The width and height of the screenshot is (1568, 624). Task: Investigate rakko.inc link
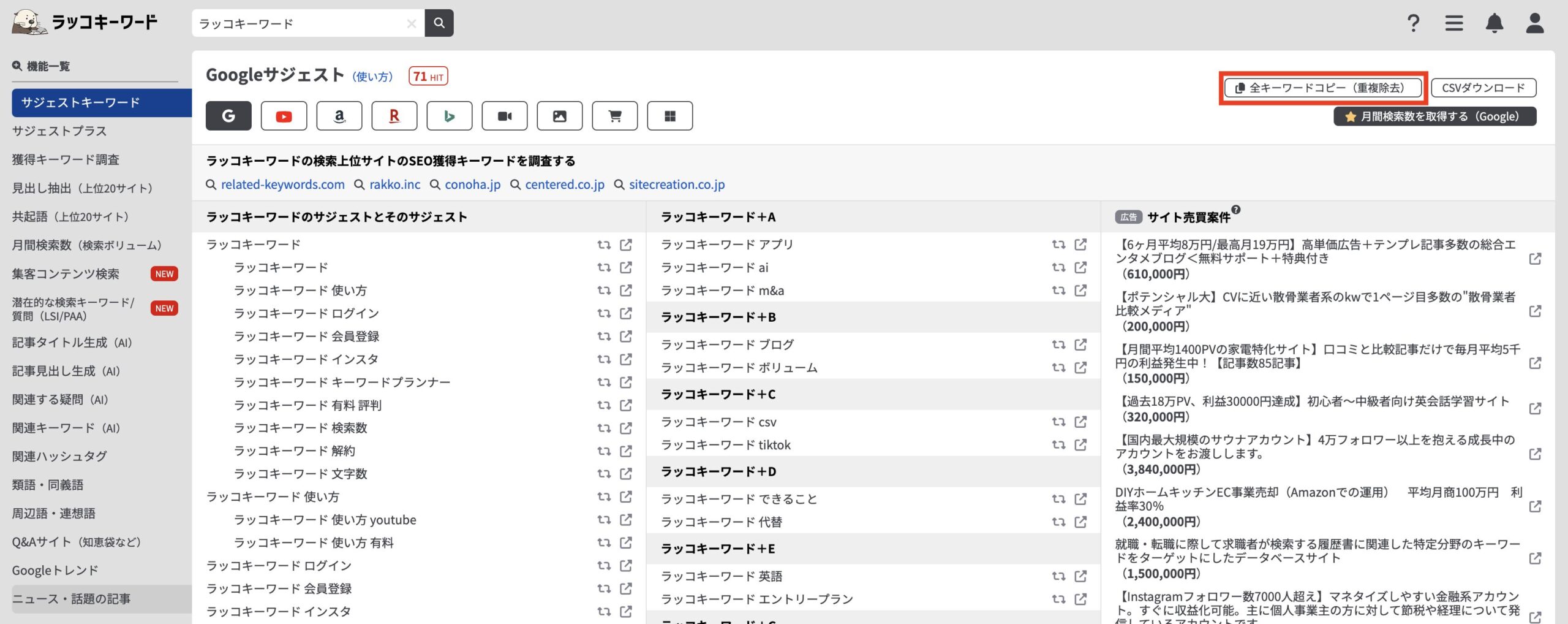point(395,185)
